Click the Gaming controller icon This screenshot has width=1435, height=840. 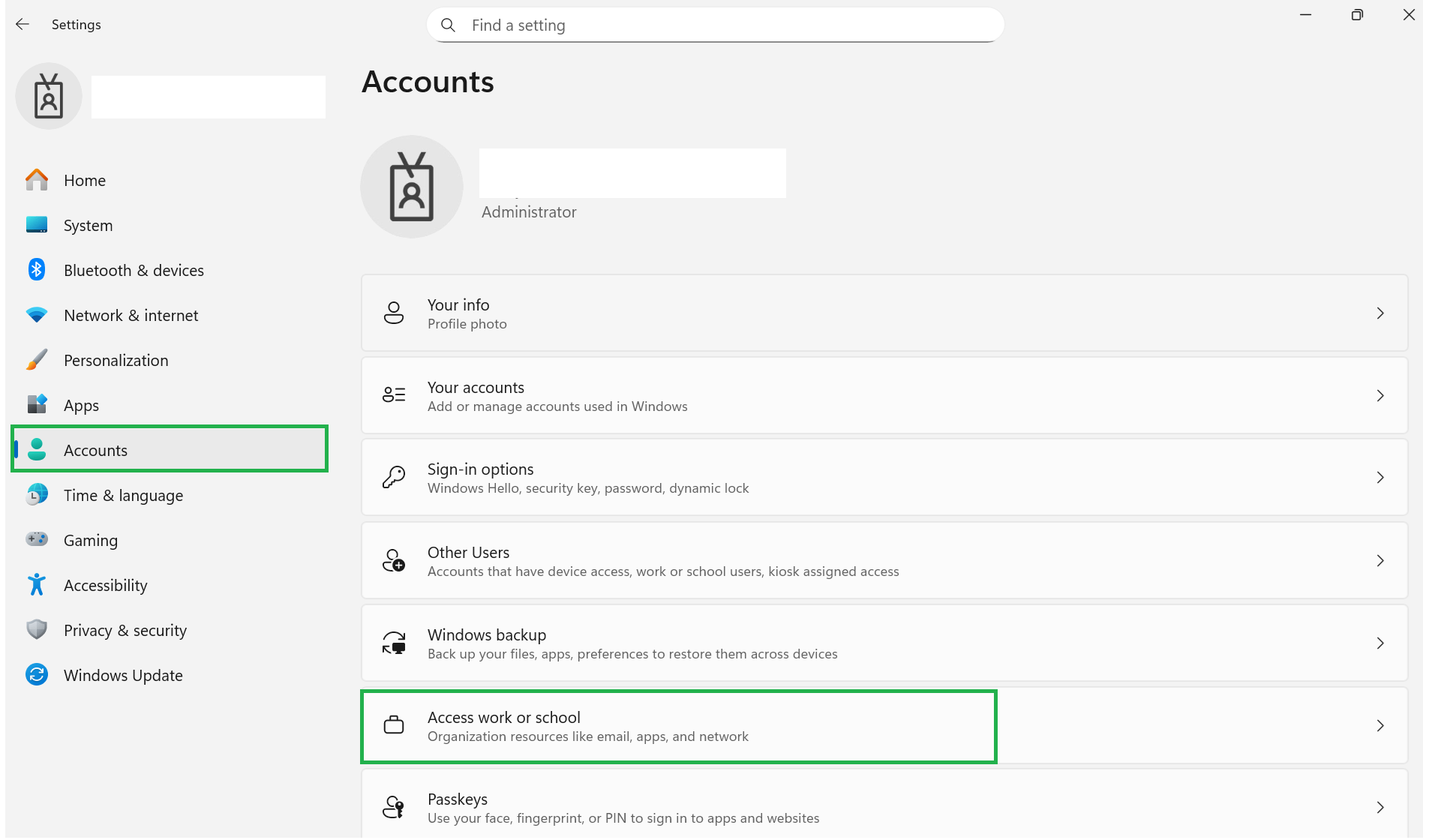[x=37, y=540]
